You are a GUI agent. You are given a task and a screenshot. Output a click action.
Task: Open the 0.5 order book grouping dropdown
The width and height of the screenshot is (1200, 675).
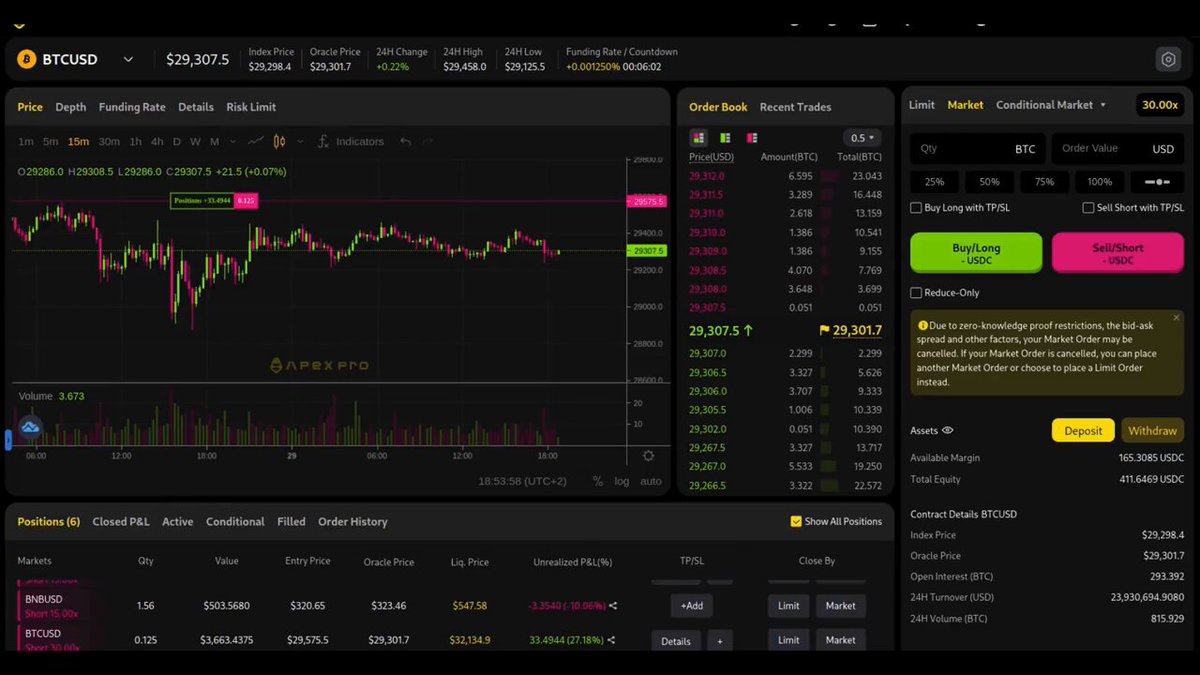pos(861,138)
